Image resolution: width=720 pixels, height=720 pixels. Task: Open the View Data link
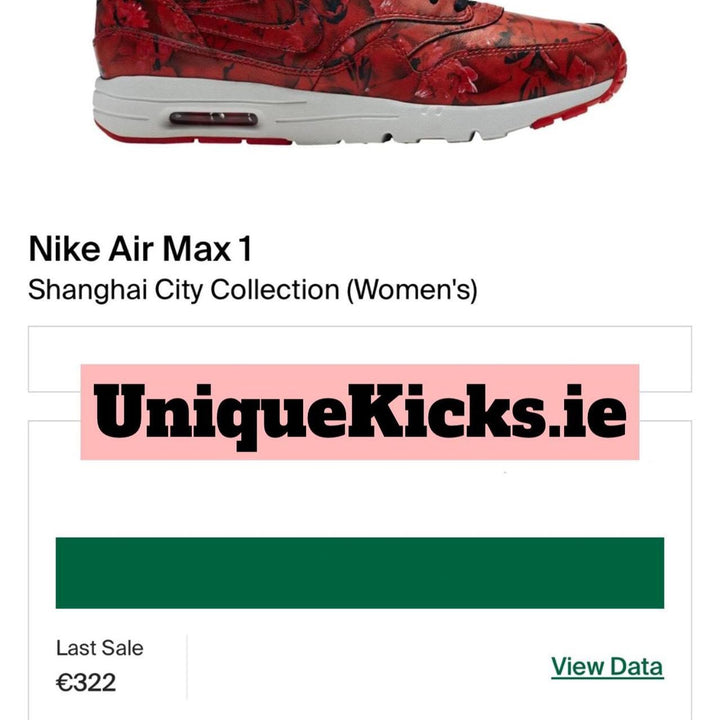[607, 666]
